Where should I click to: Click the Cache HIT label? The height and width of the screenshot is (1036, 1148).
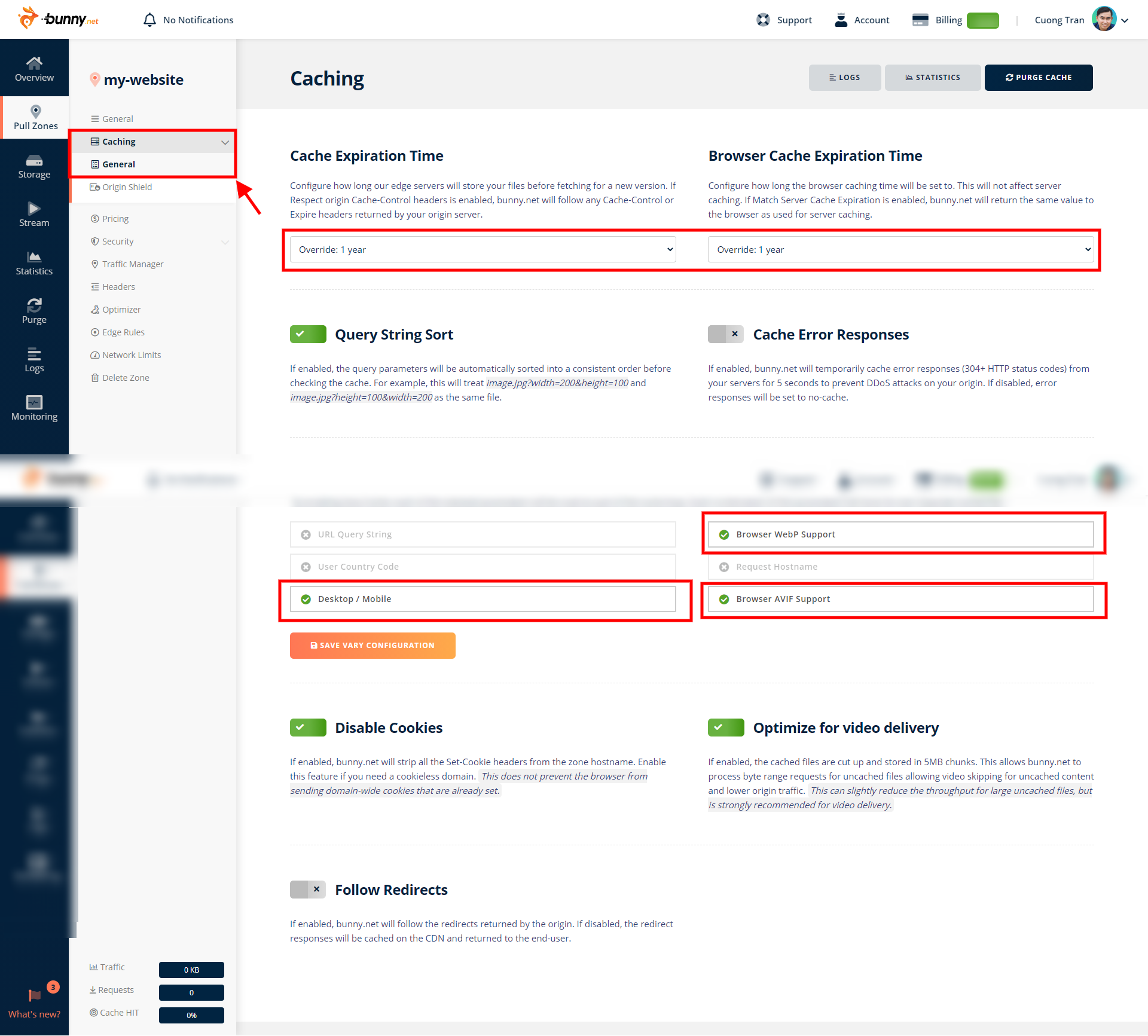click(119, 1013)
